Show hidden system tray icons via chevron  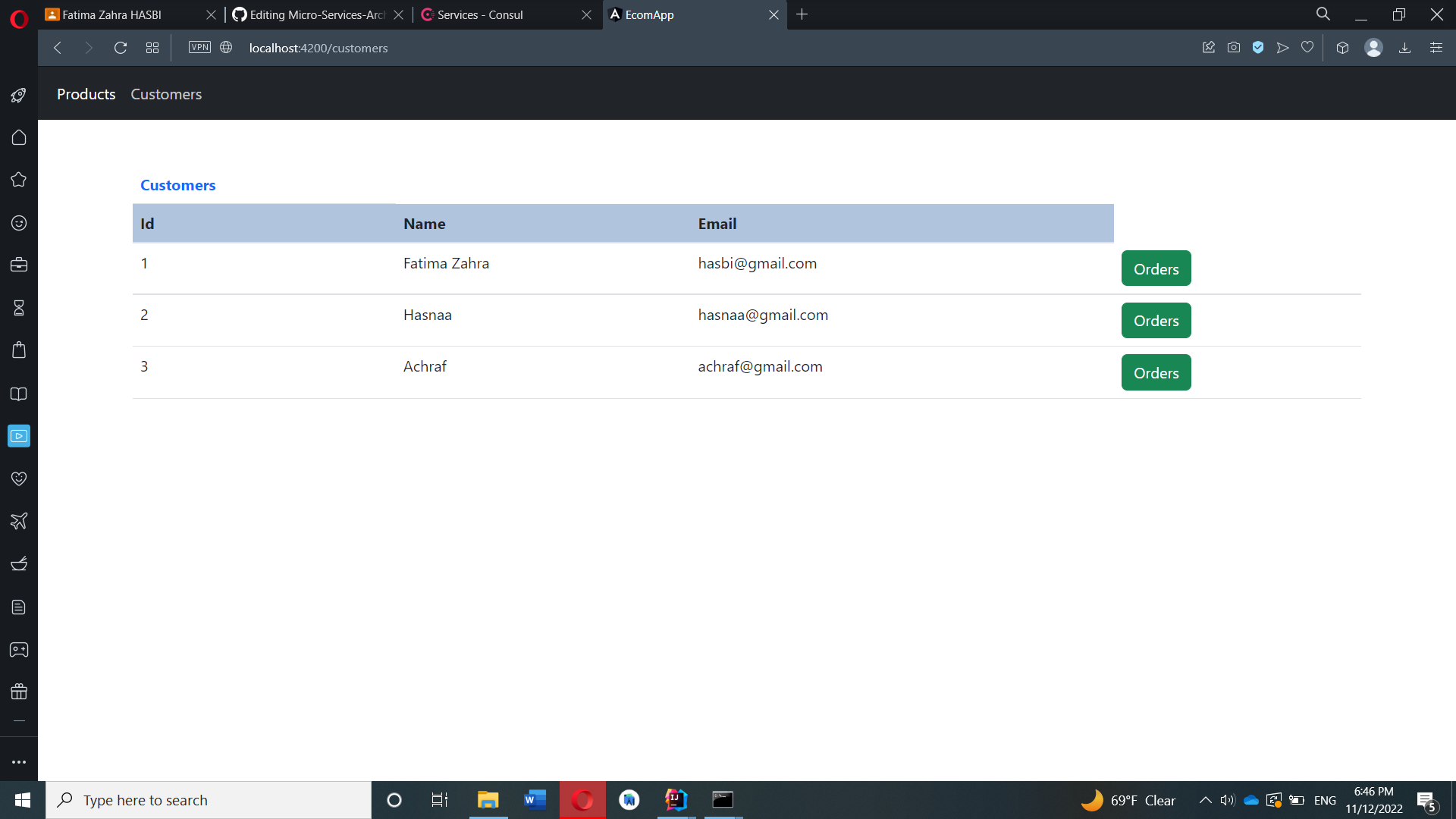[1205, 799]
